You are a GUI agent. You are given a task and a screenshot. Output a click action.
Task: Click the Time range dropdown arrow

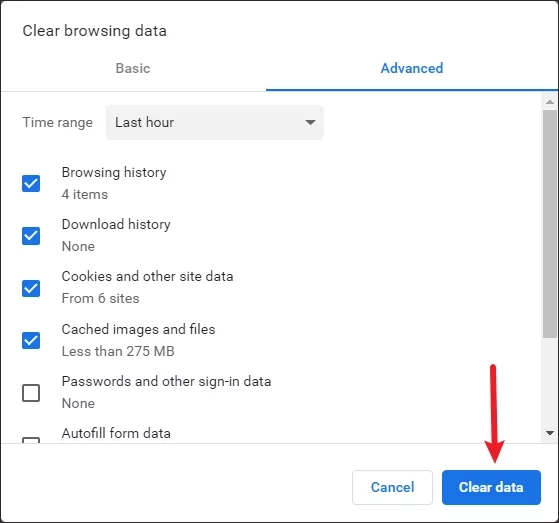pos(310,123)
